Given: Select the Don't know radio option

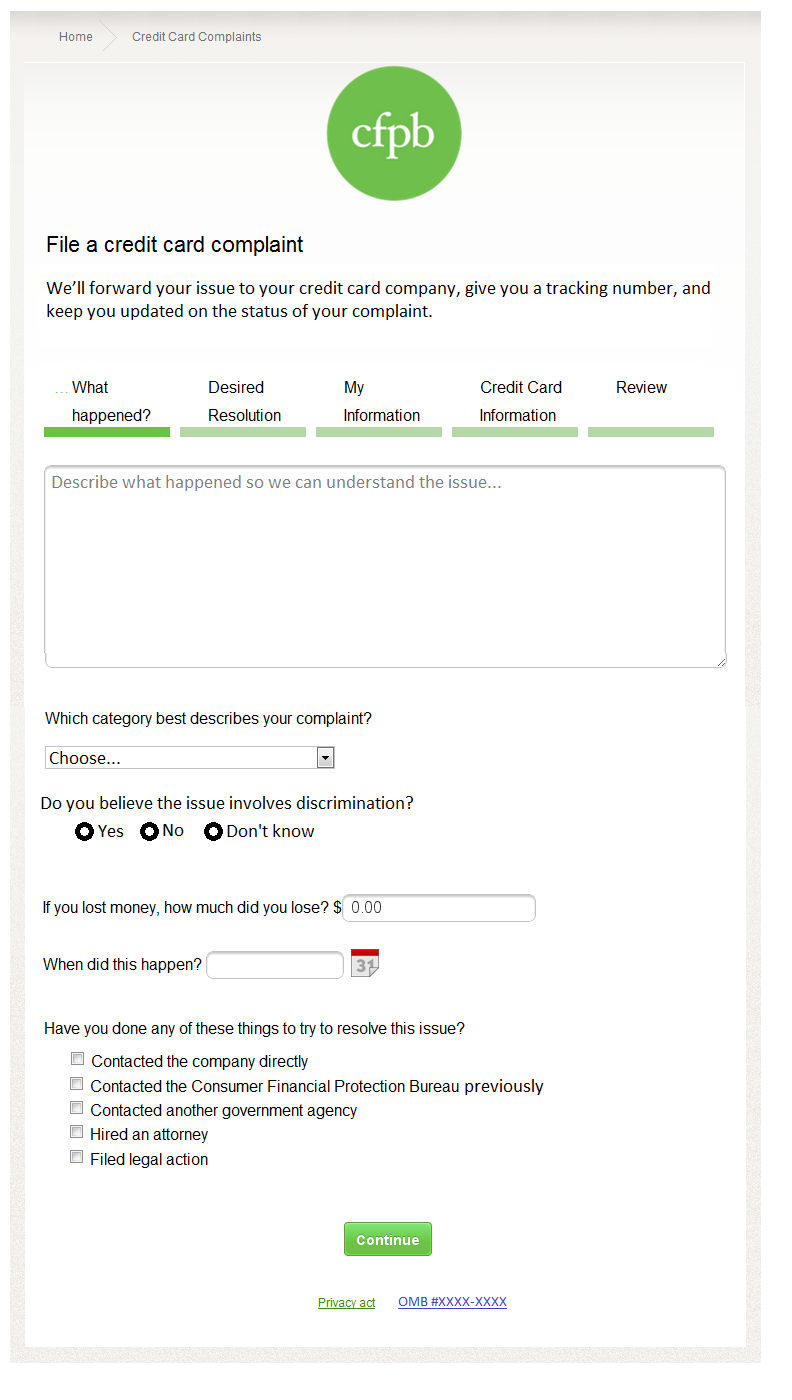Looking at the screenshot, I should click(213, 832).
